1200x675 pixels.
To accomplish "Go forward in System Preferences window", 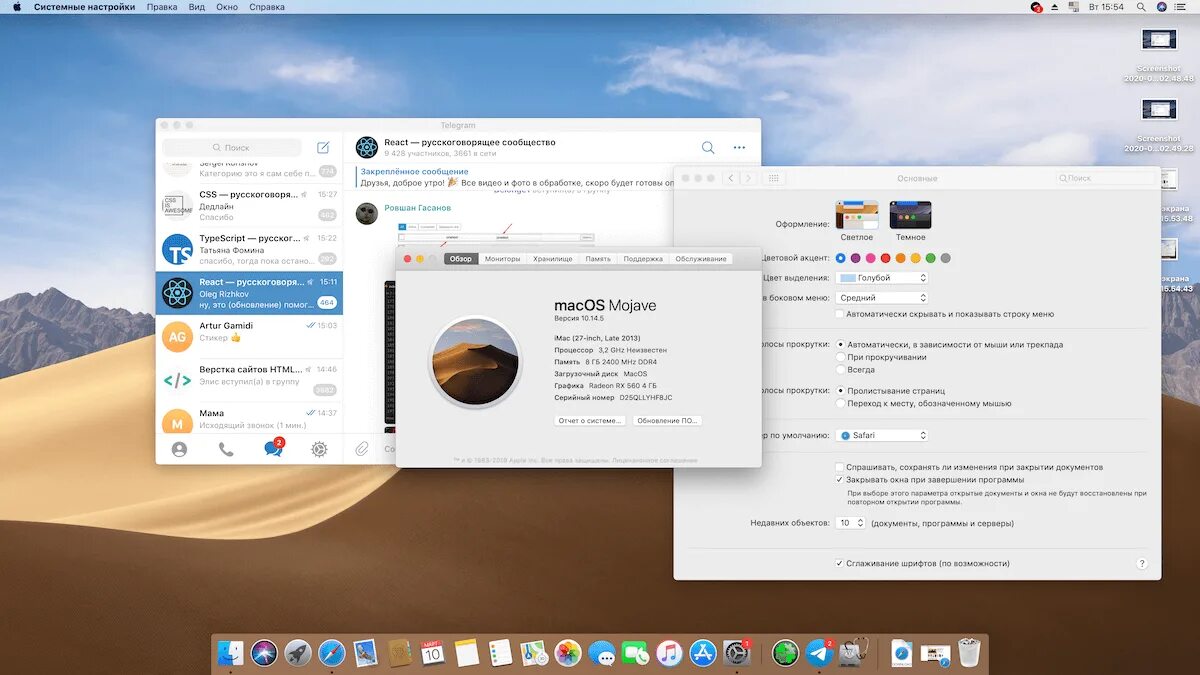I will point(747,178).
